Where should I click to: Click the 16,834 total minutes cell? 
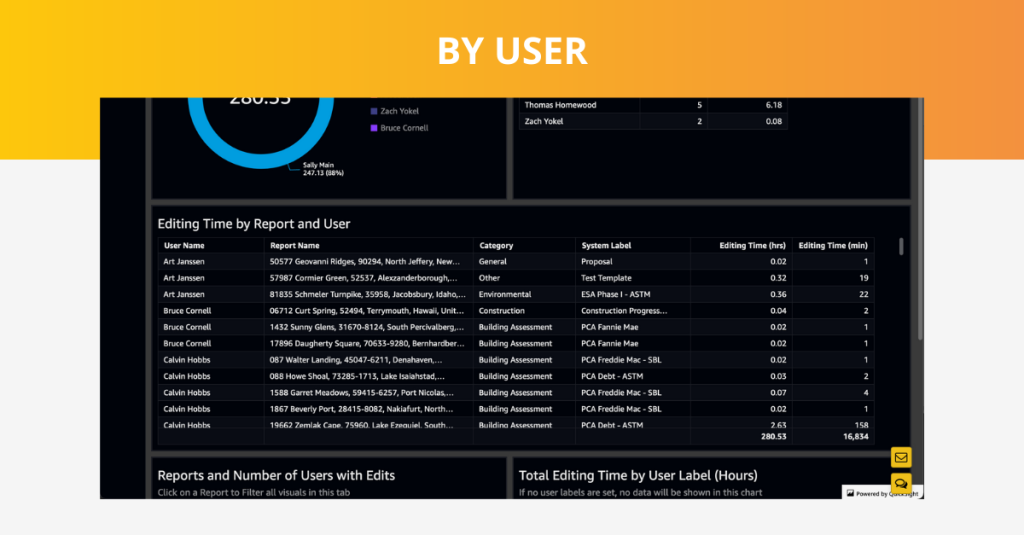point(856,436)
